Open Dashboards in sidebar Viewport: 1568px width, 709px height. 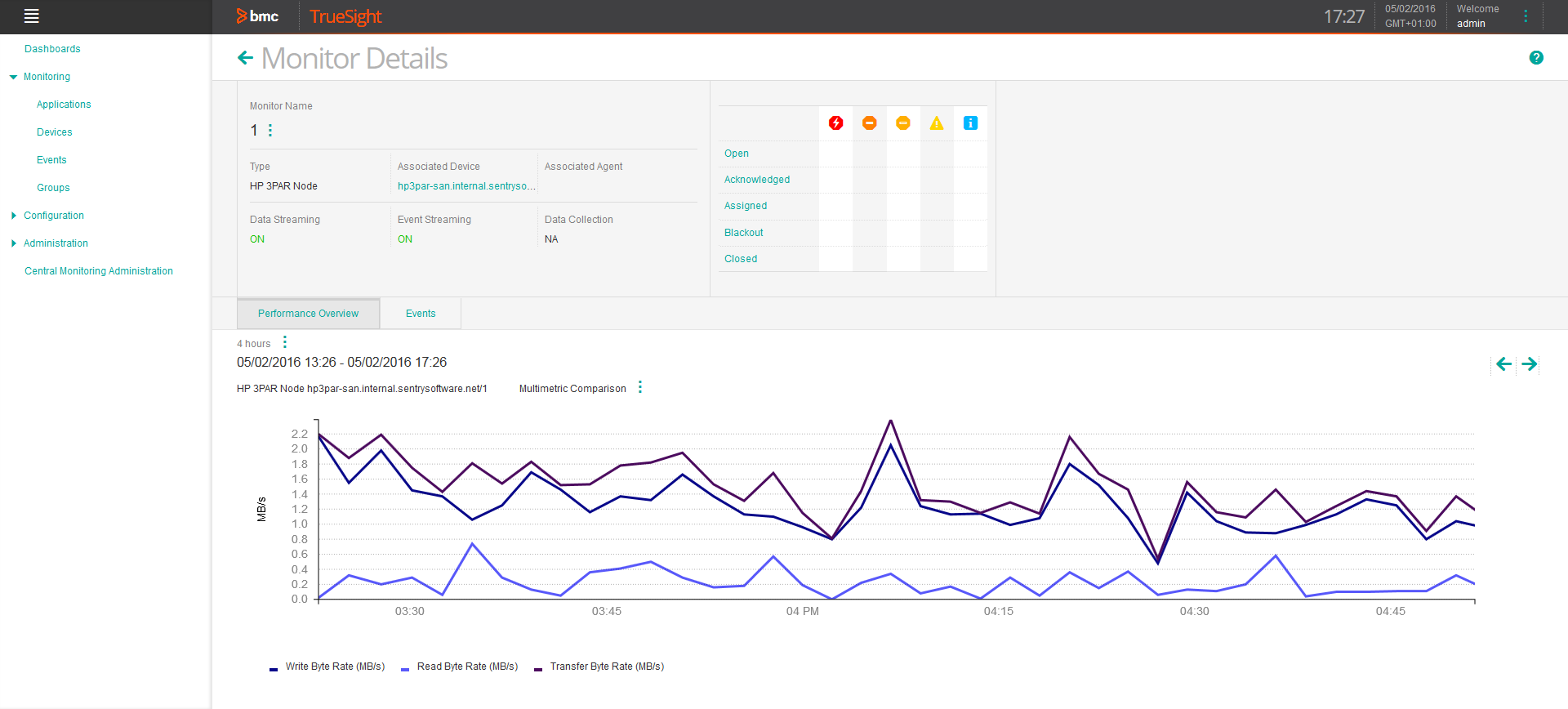(x=52, y=49)
